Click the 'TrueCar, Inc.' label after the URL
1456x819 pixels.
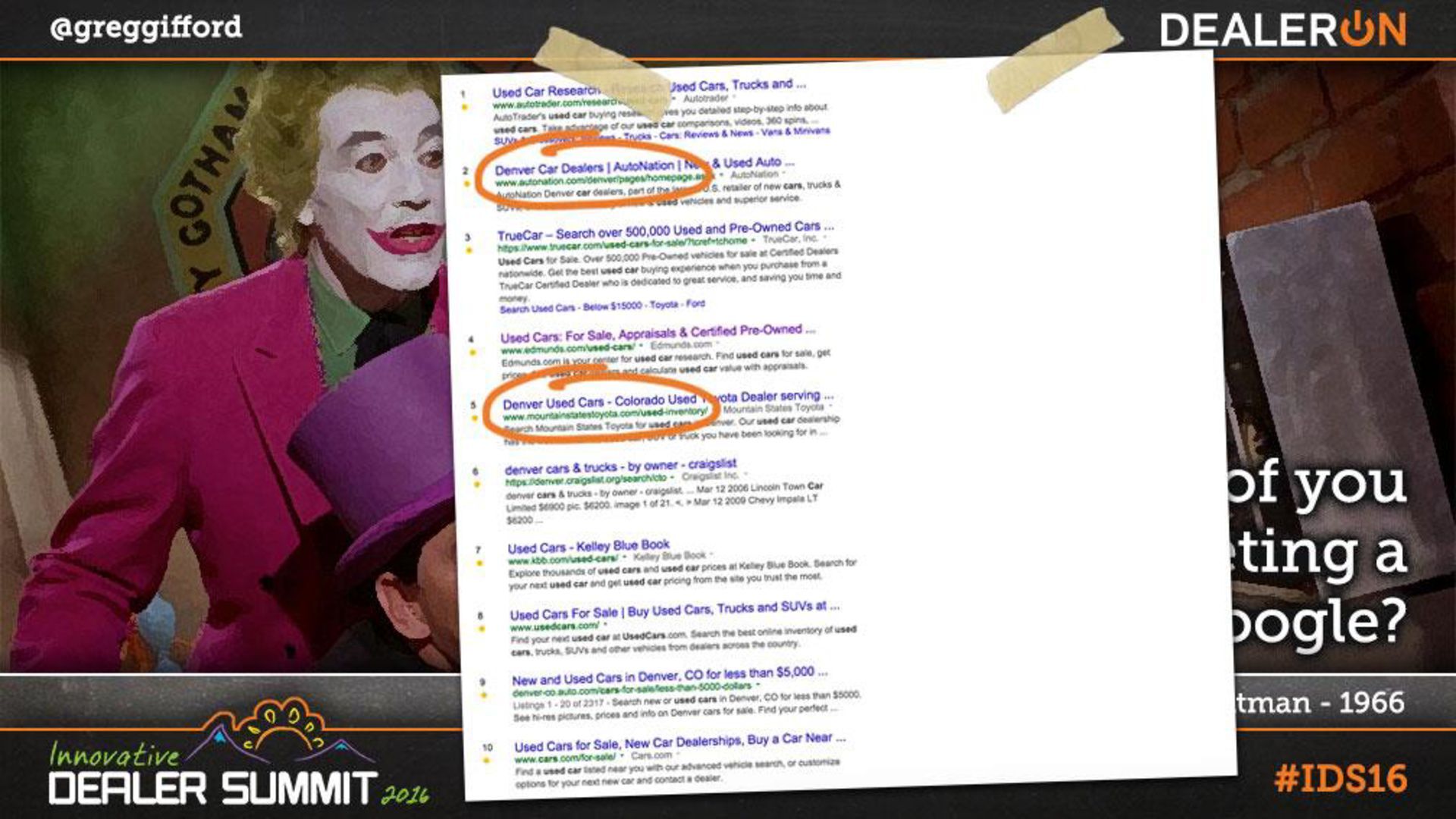(791, 238)
